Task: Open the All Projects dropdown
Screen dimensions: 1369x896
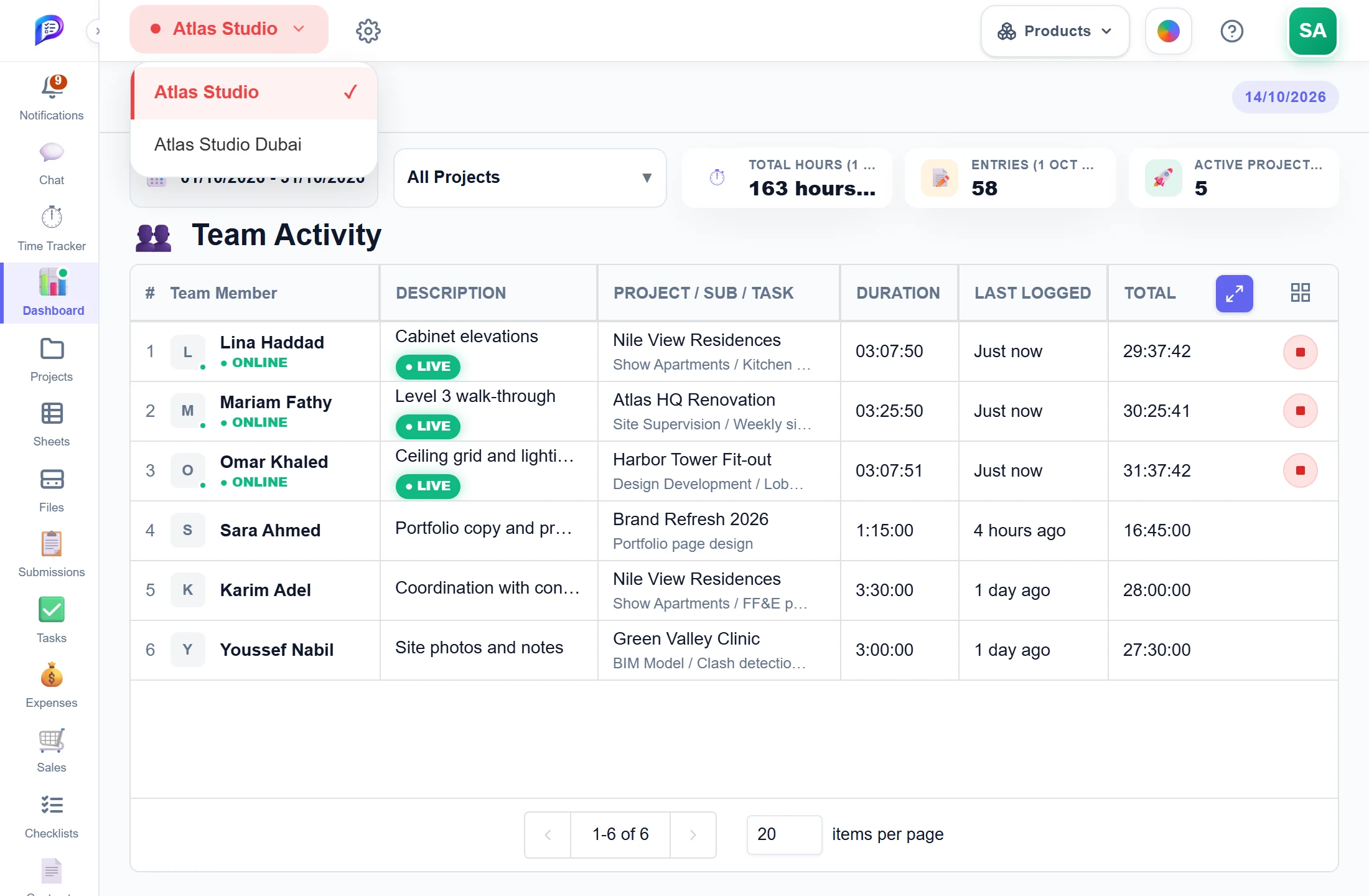Action: 530,178
